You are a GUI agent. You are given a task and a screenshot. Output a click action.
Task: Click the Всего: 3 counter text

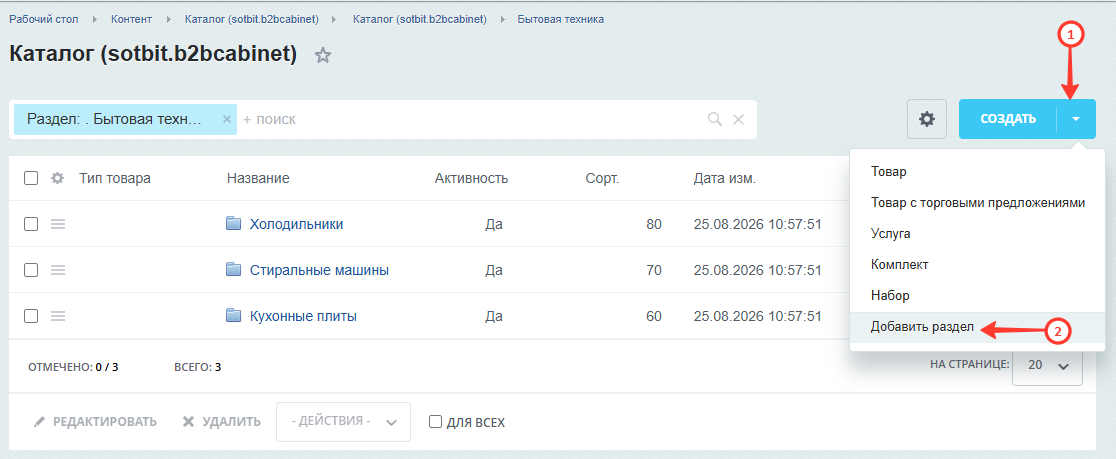tap(197, 367)
